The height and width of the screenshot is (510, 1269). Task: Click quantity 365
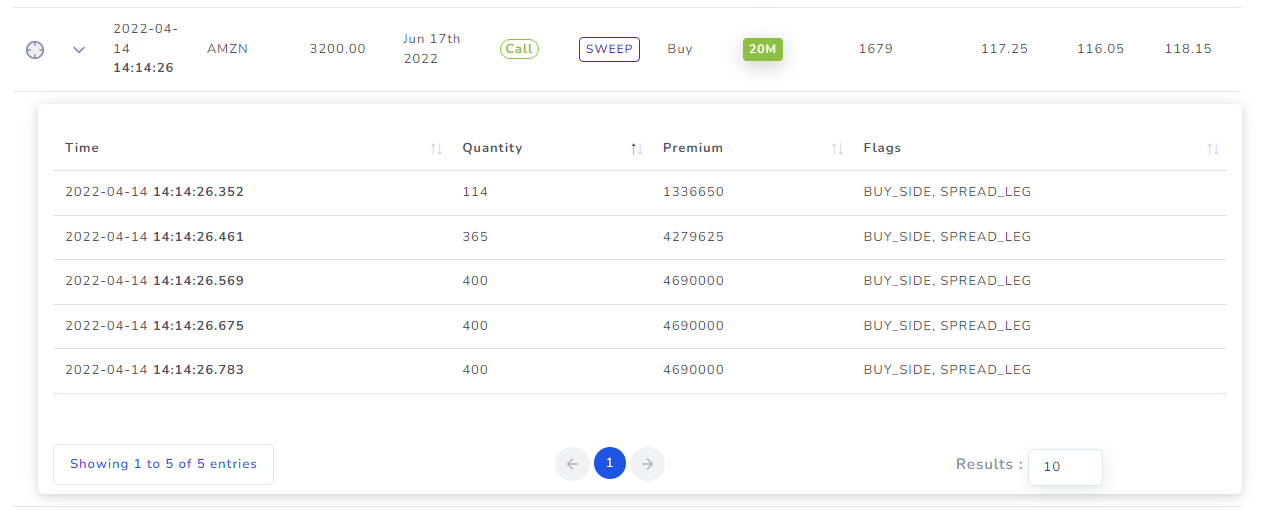coord(475,237)
